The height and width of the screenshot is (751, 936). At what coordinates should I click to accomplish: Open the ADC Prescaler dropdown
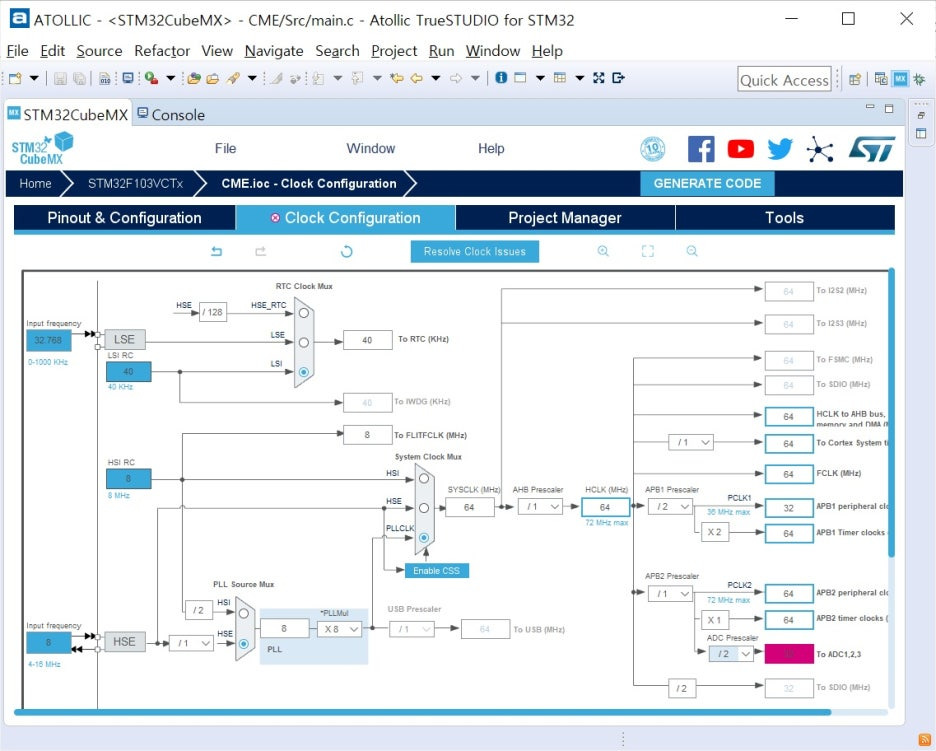pyautogui.click(x=731, y=654)
